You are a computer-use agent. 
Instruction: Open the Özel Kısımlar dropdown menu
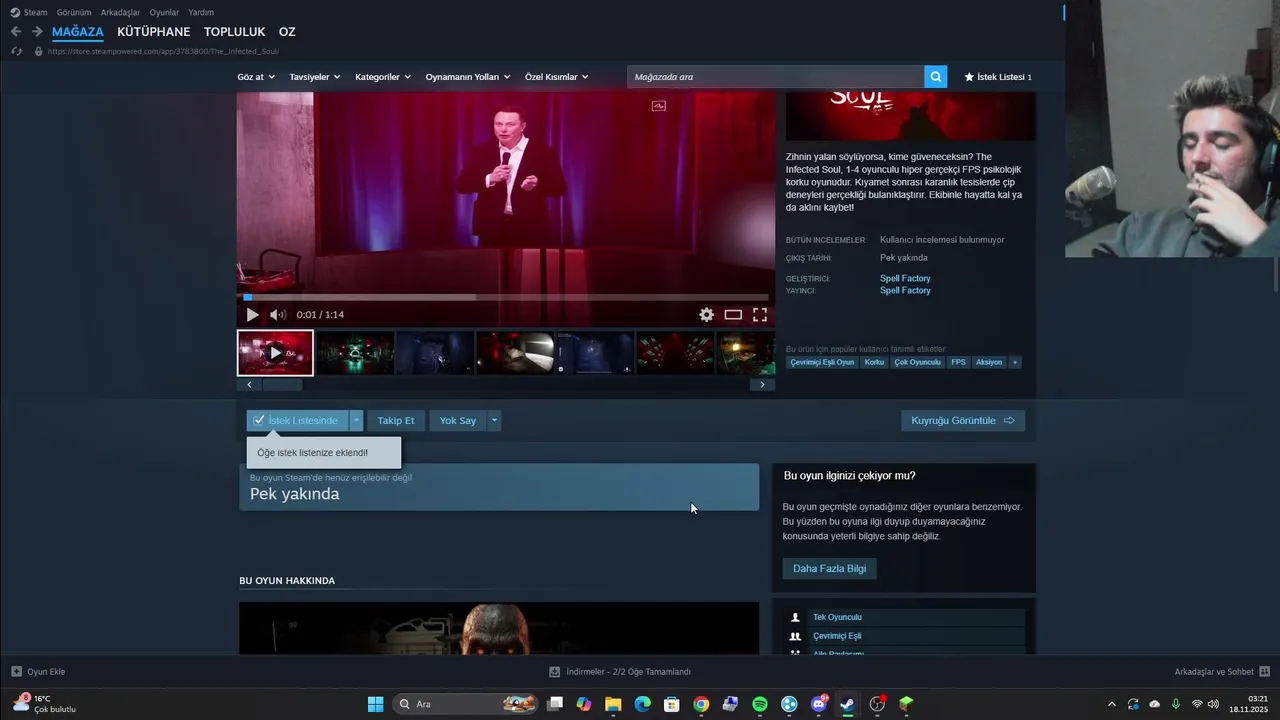[x=557, y=77]
